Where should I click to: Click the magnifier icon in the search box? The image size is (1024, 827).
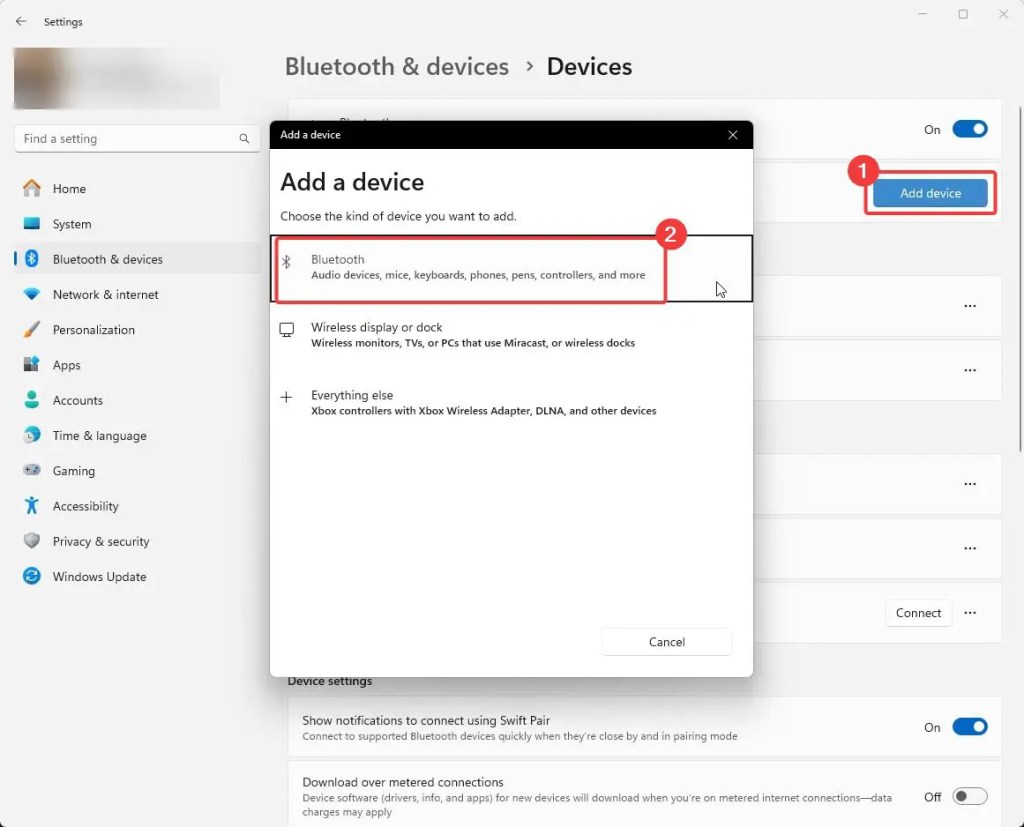click(x=244, y=138)
